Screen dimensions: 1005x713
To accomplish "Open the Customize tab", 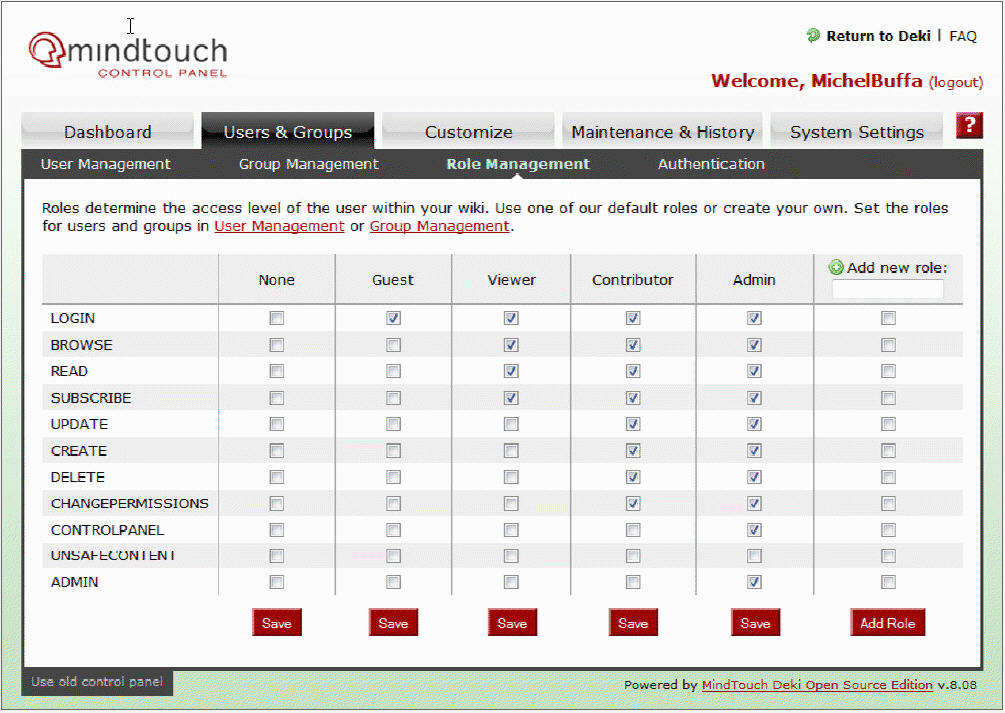I will coord(468,132).
